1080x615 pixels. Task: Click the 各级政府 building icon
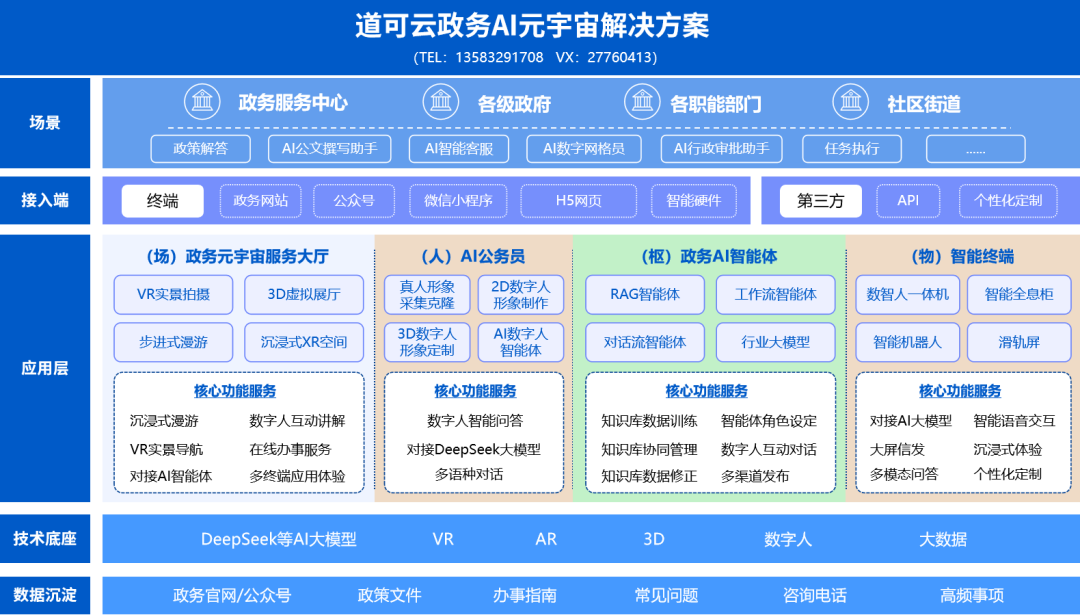[x=441, y=102]
